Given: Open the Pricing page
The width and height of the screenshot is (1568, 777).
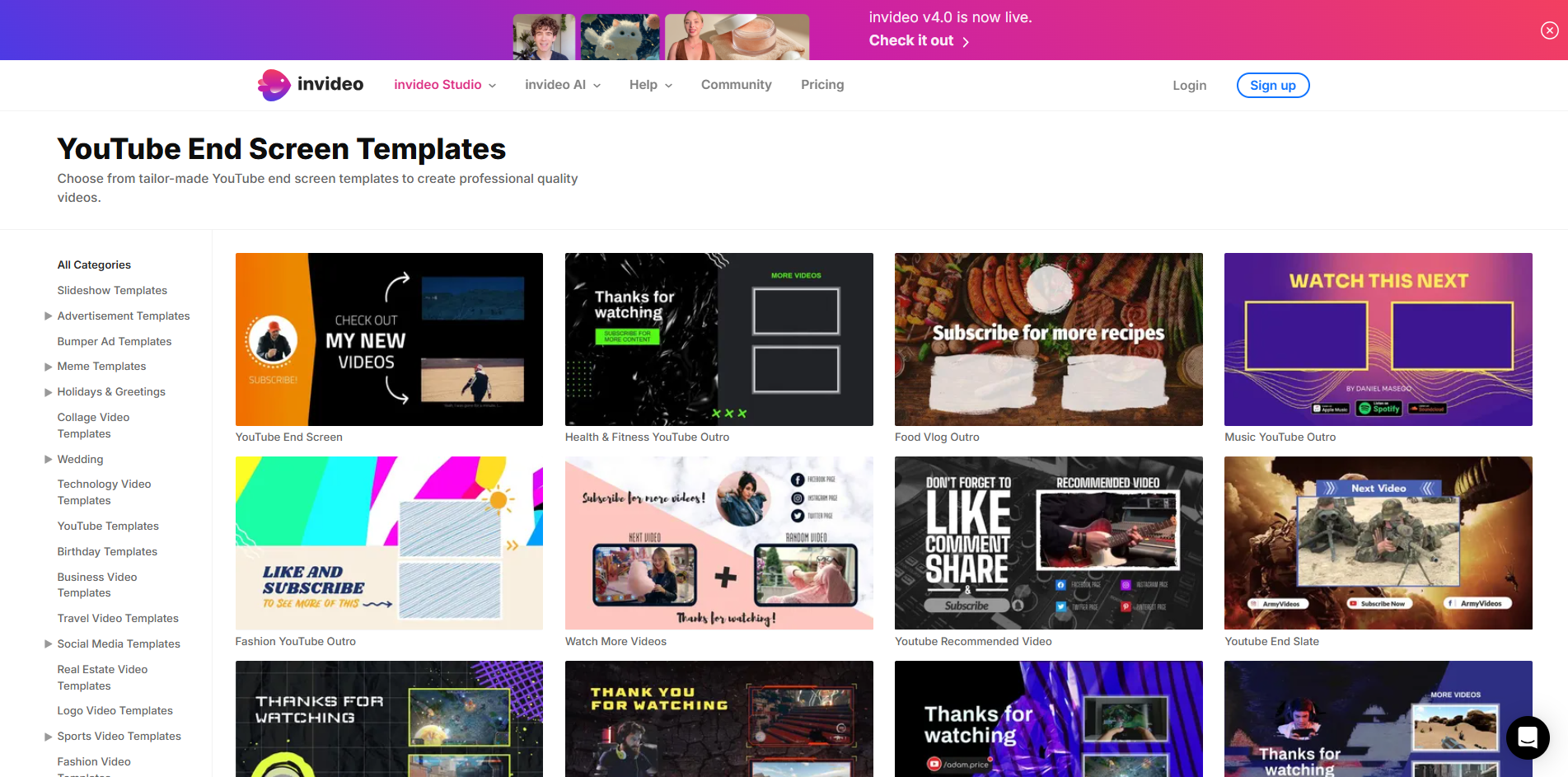Looking at the screenshot, I should 821,84.
